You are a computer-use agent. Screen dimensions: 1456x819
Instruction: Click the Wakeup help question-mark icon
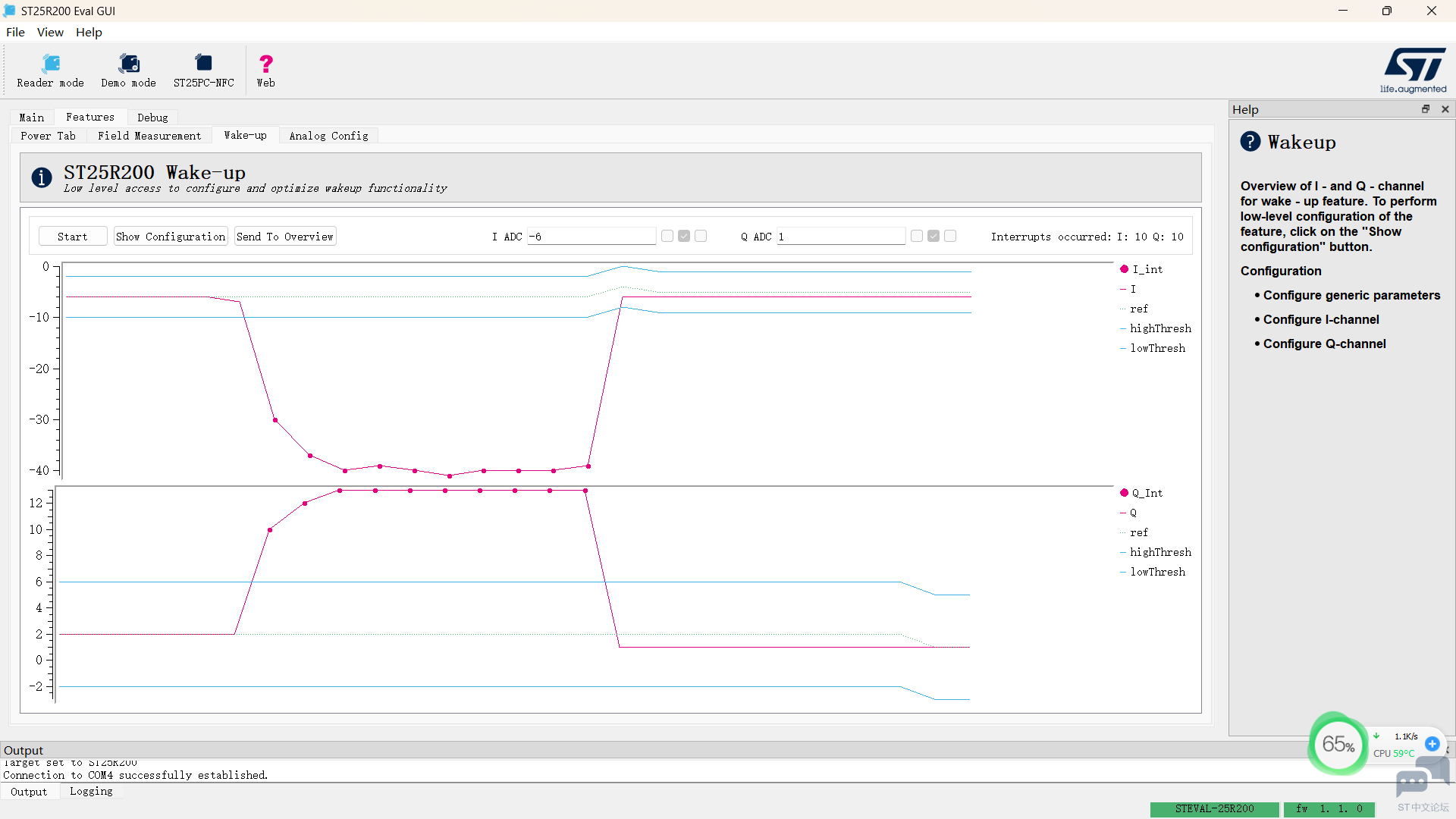pos(1250,142)
